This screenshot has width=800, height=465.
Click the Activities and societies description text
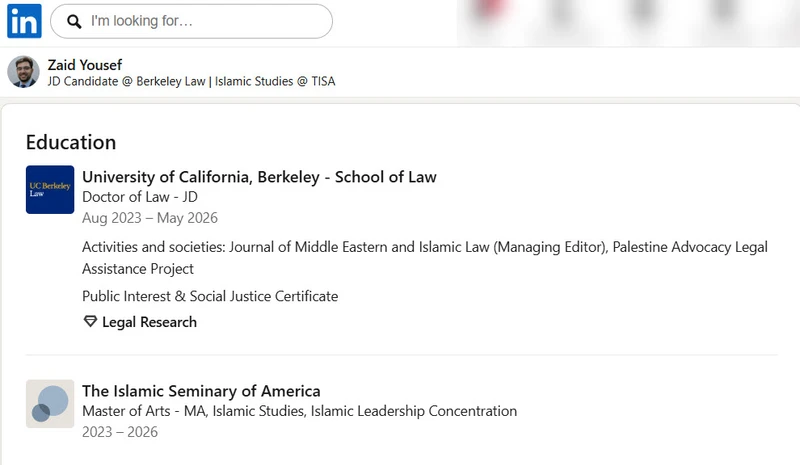click(x=425, y=258)
